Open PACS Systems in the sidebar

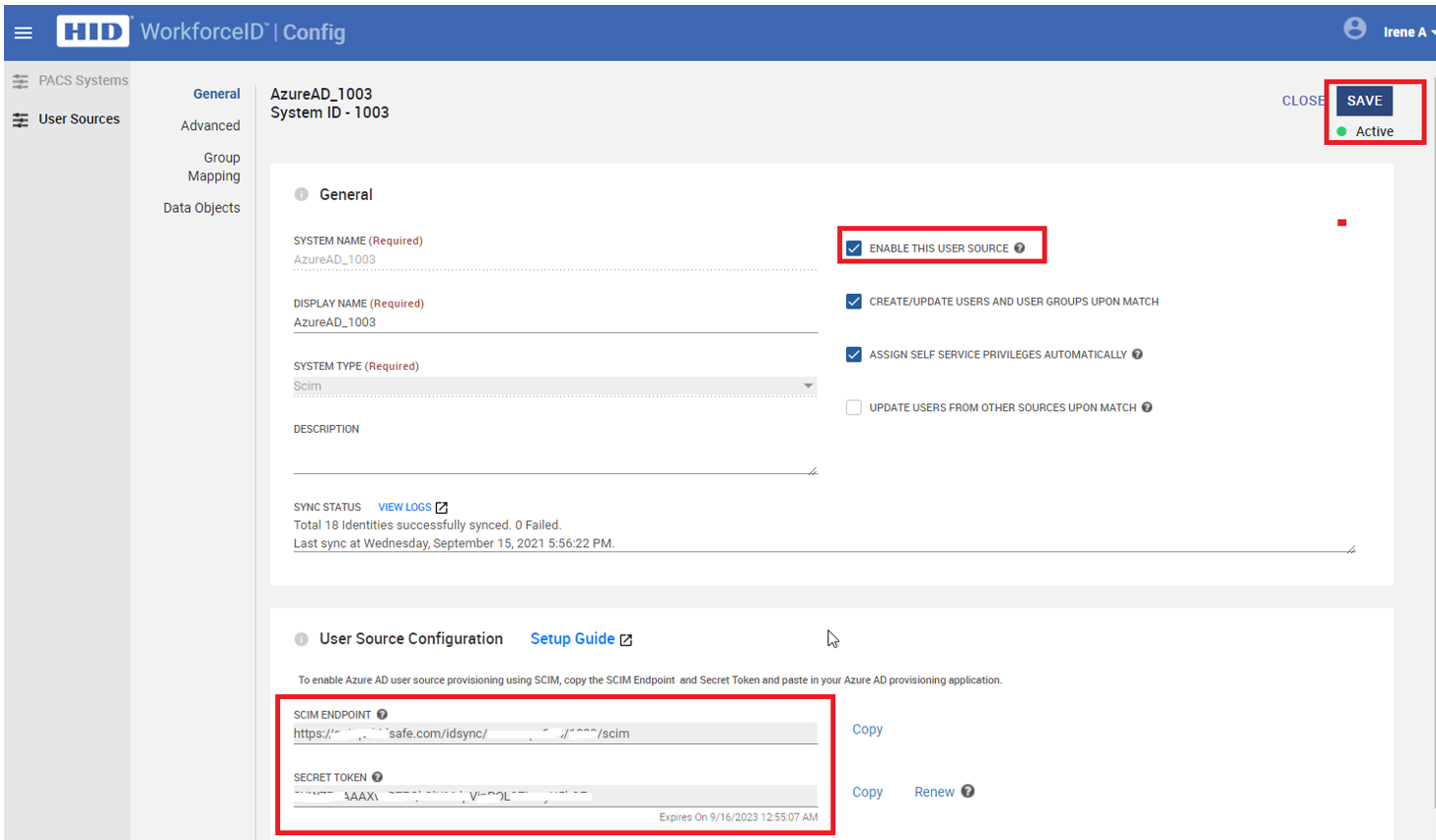click(x=83, y=81)
